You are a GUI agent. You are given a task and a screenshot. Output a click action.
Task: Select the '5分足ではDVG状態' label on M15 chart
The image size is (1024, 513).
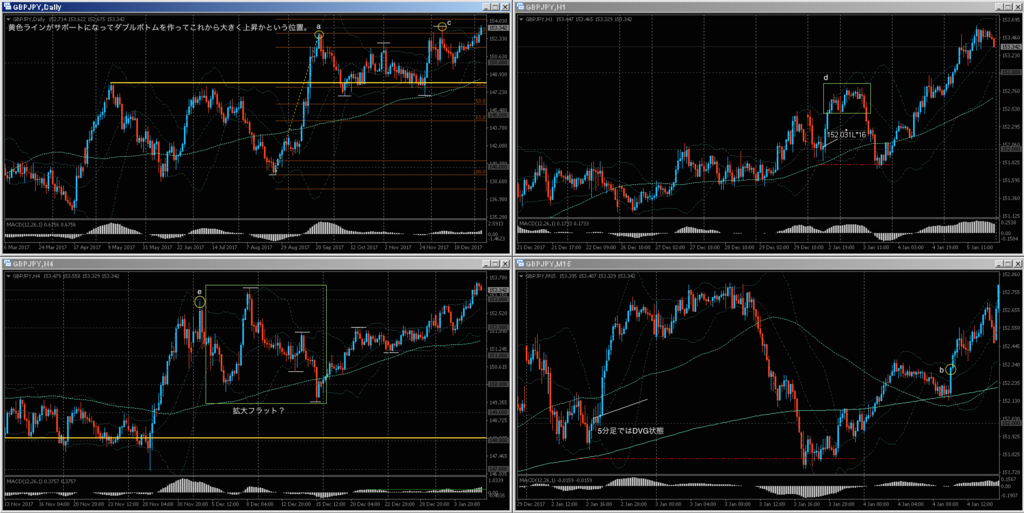click(632, 431)
